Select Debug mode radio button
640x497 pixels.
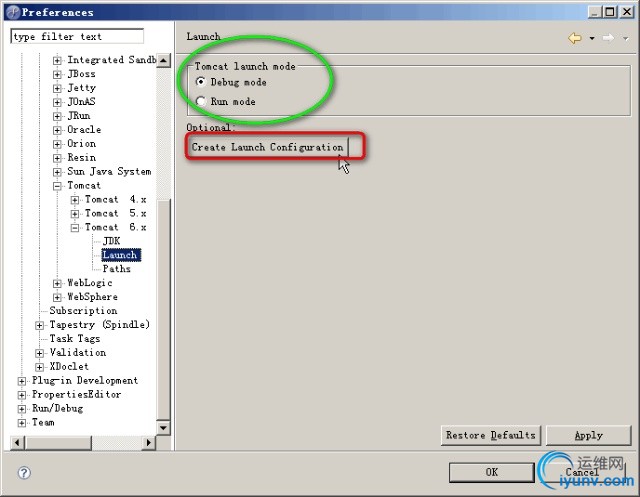(x=201, y=82)
